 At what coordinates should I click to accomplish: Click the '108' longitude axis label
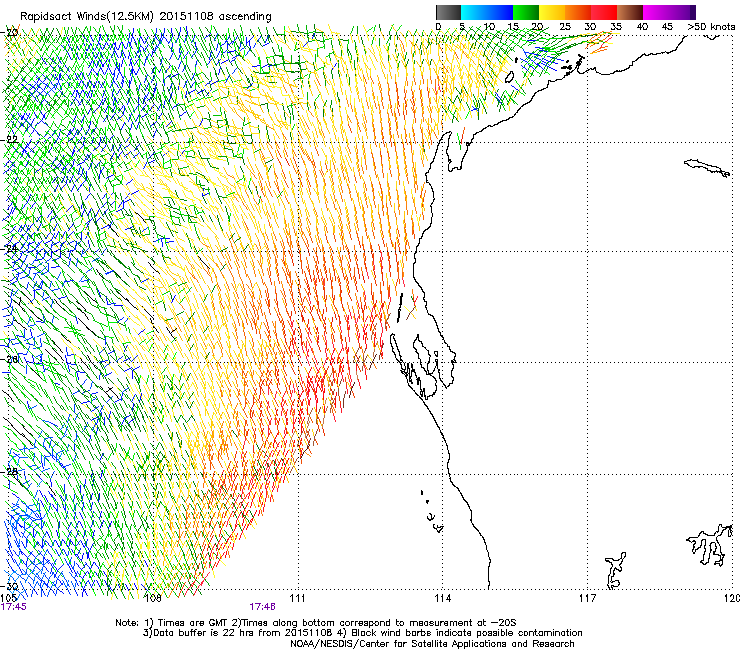[x=153, y=599]
